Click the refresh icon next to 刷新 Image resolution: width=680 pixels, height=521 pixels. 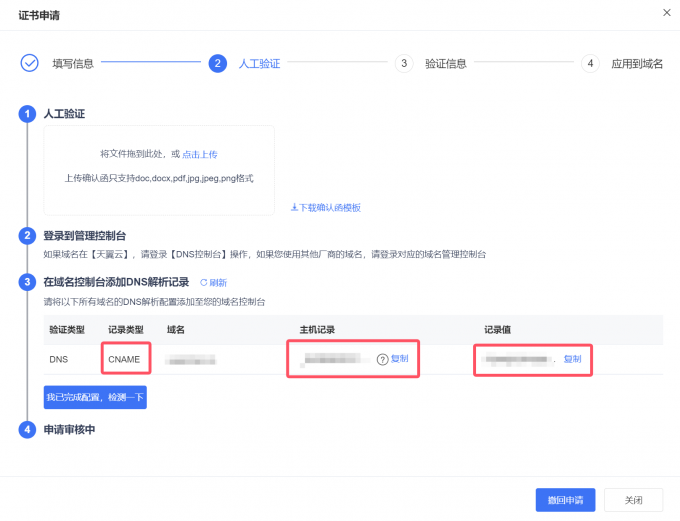(203, 283)
